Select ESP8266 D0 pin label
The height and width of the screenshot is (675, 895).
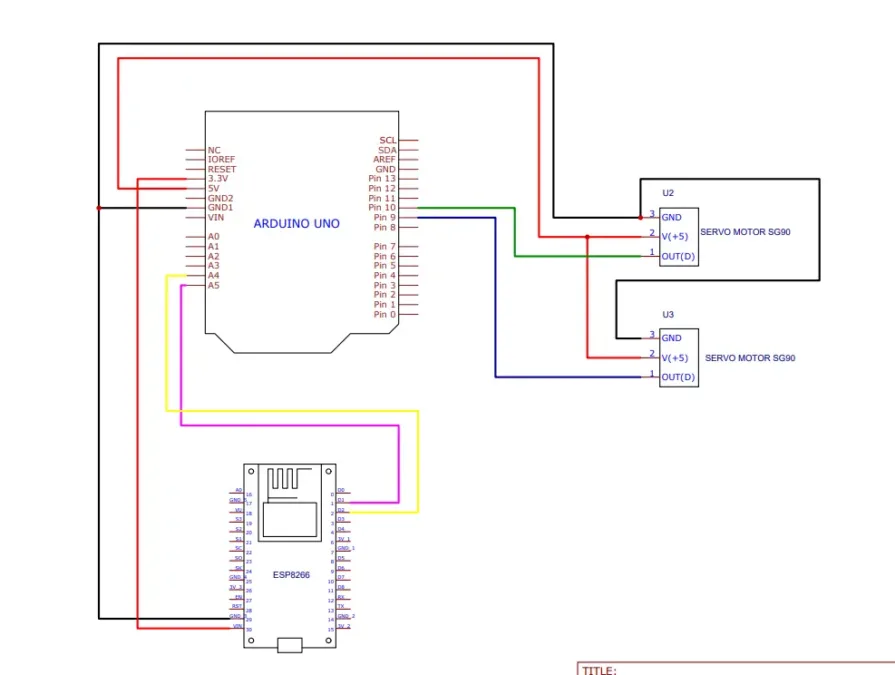[x=341, y=491]
